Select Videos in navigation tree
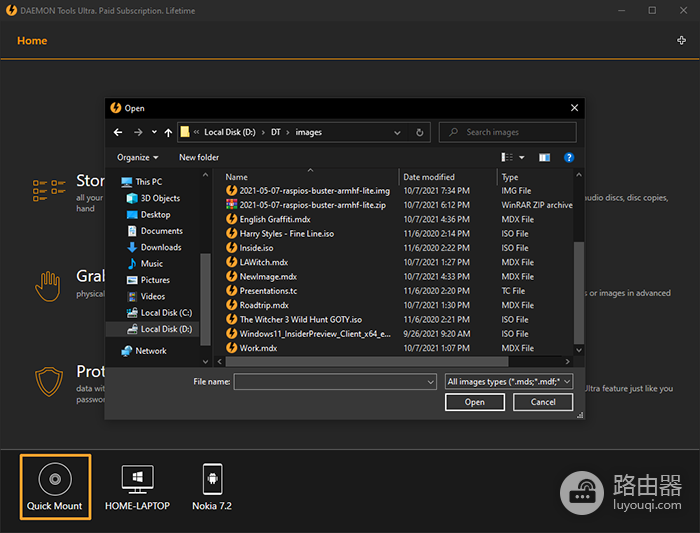 point(146,296)
